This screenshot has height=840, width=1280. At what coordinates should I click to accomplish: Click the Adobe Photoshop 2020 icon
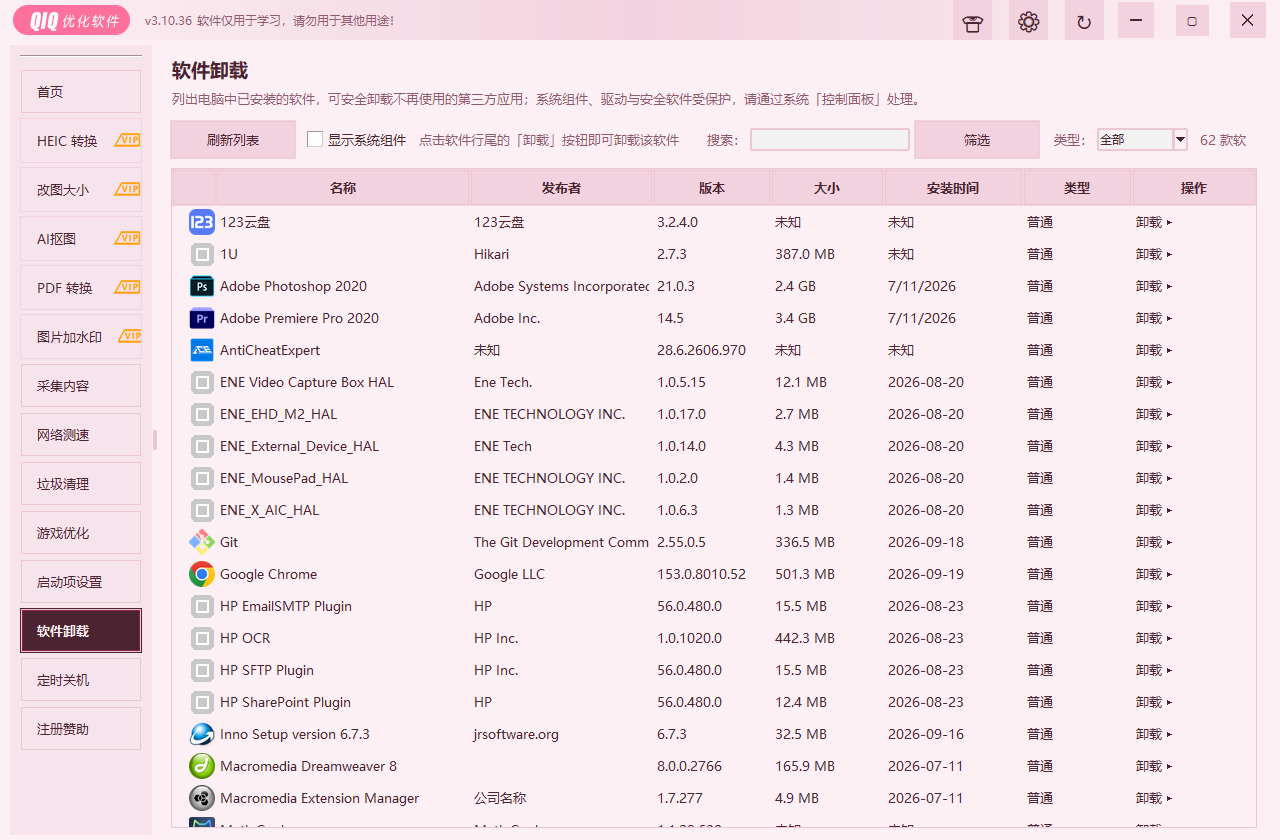tap(202, 286)
